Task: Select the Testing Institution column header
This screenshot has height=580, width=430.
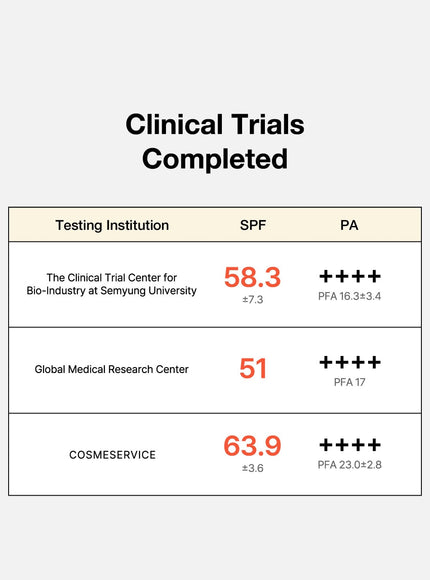Action: [112, 225]
